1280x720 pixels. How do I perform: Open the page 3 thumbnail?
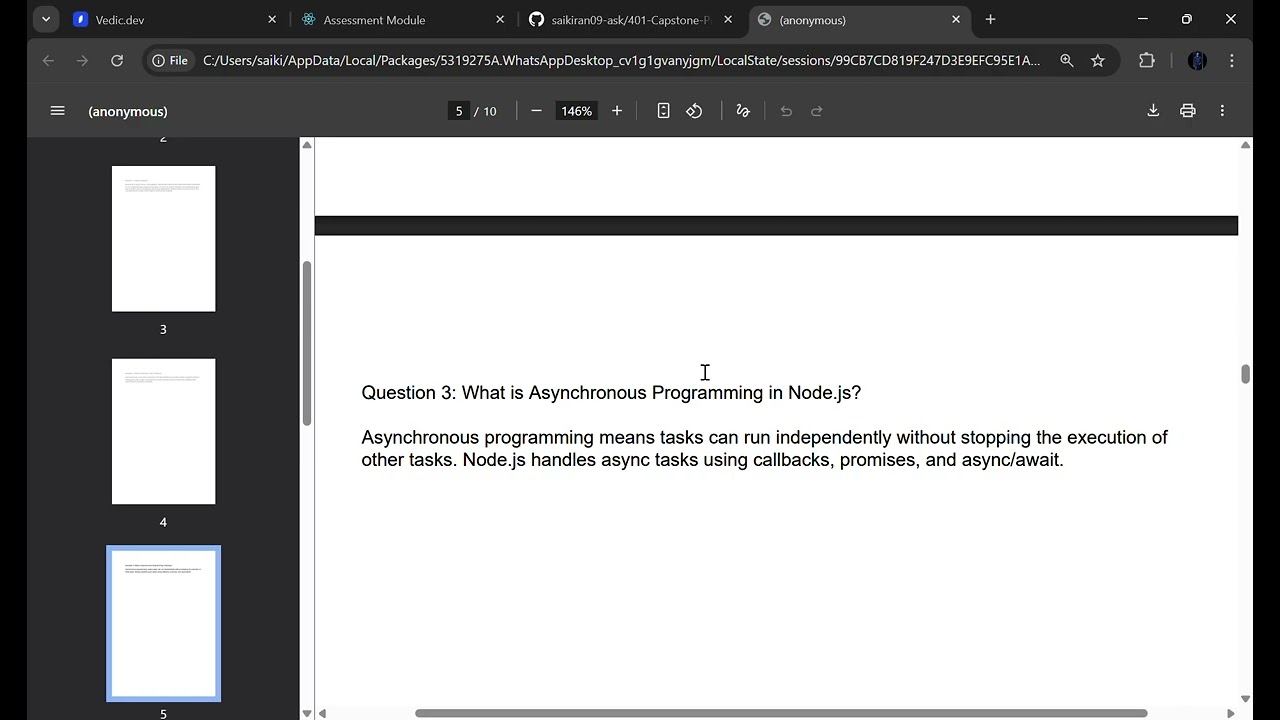click(x=163, y=239)
